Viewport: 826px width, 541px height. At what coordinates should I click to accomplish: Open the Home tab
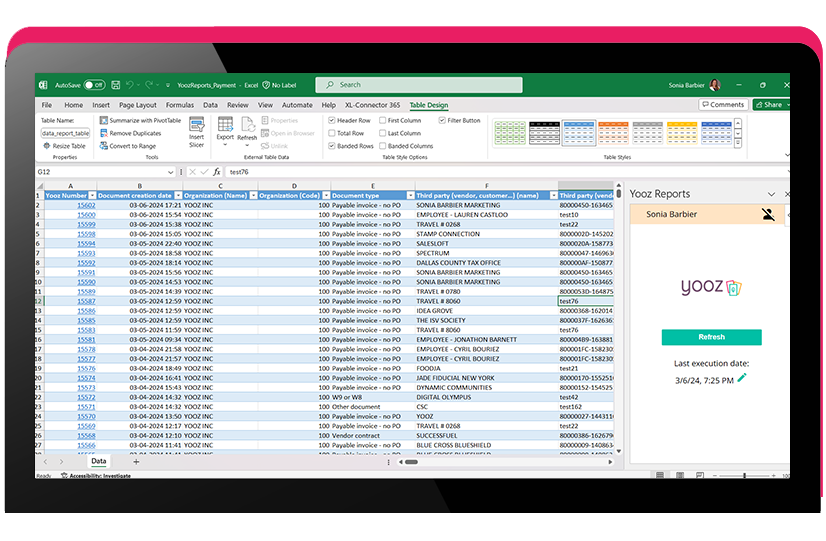pyautogui.click(x=74, y=105)
